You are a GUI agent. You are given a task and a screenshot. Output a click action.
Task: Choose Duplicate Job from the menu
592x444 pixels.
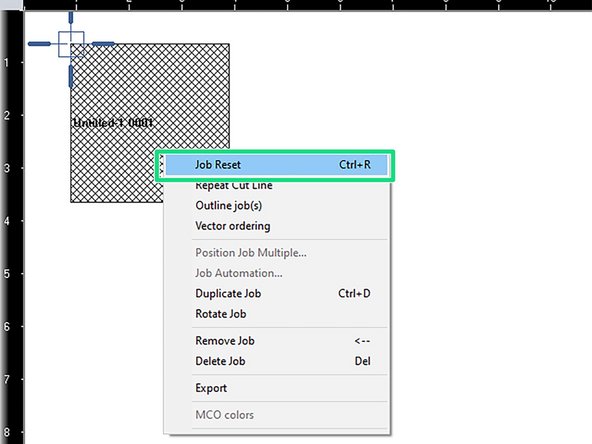point(276,294)
